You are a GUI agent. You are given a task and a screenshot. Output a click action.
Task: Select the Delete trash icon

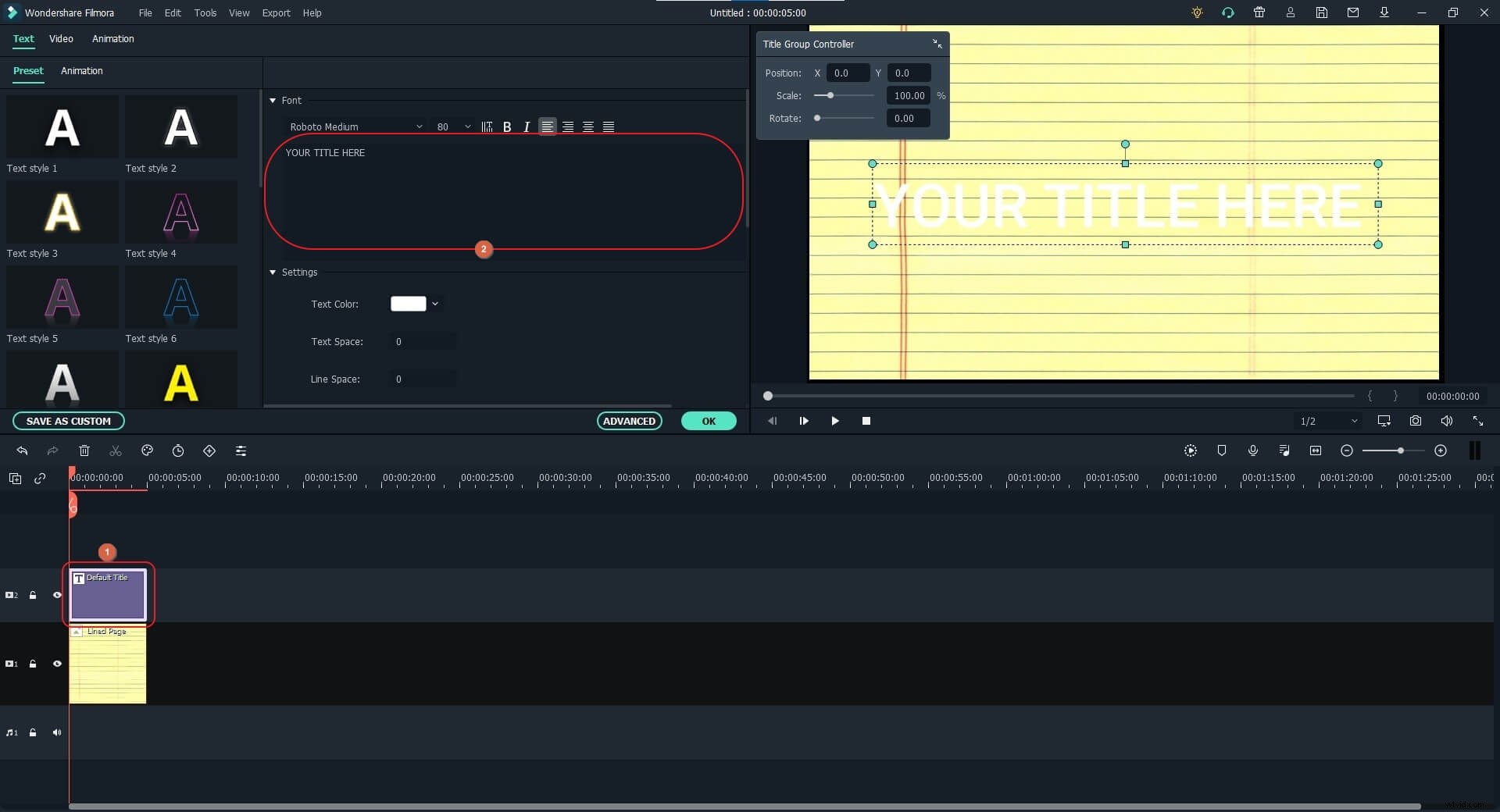84,451
